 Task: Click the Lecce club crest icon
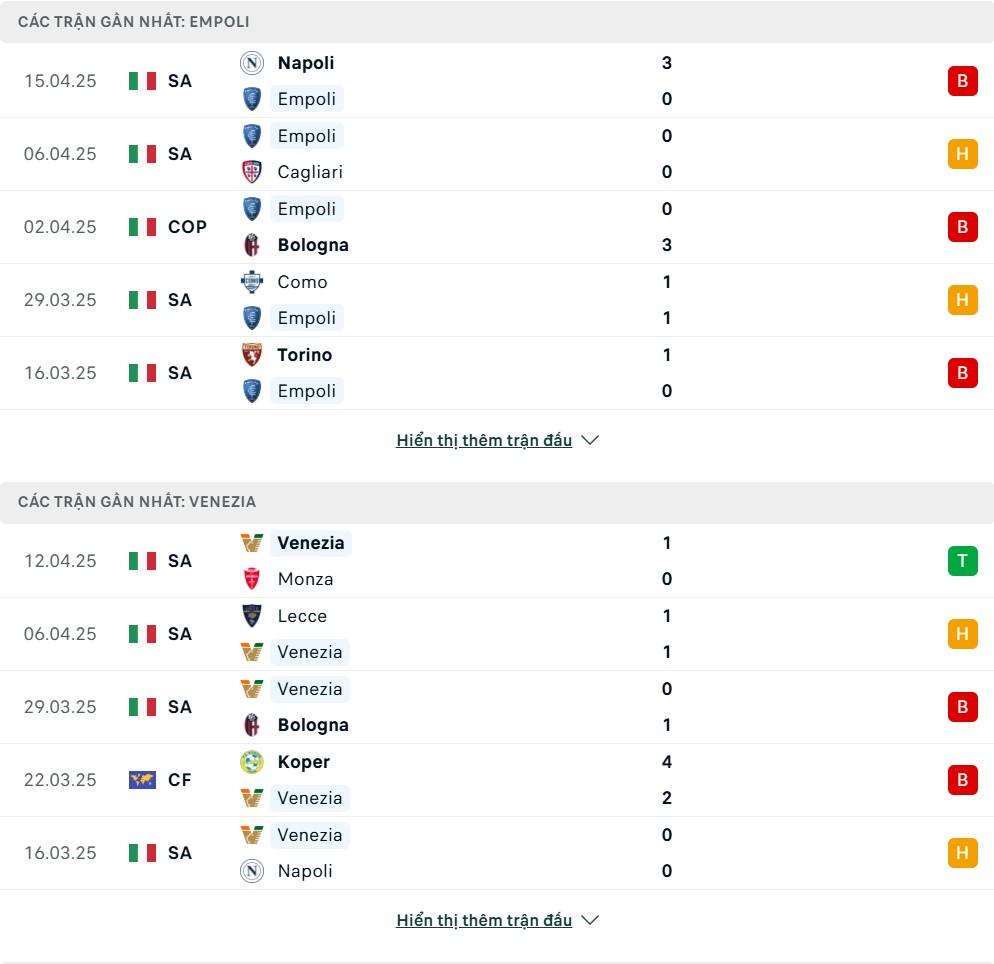click(x=252, y=615)
